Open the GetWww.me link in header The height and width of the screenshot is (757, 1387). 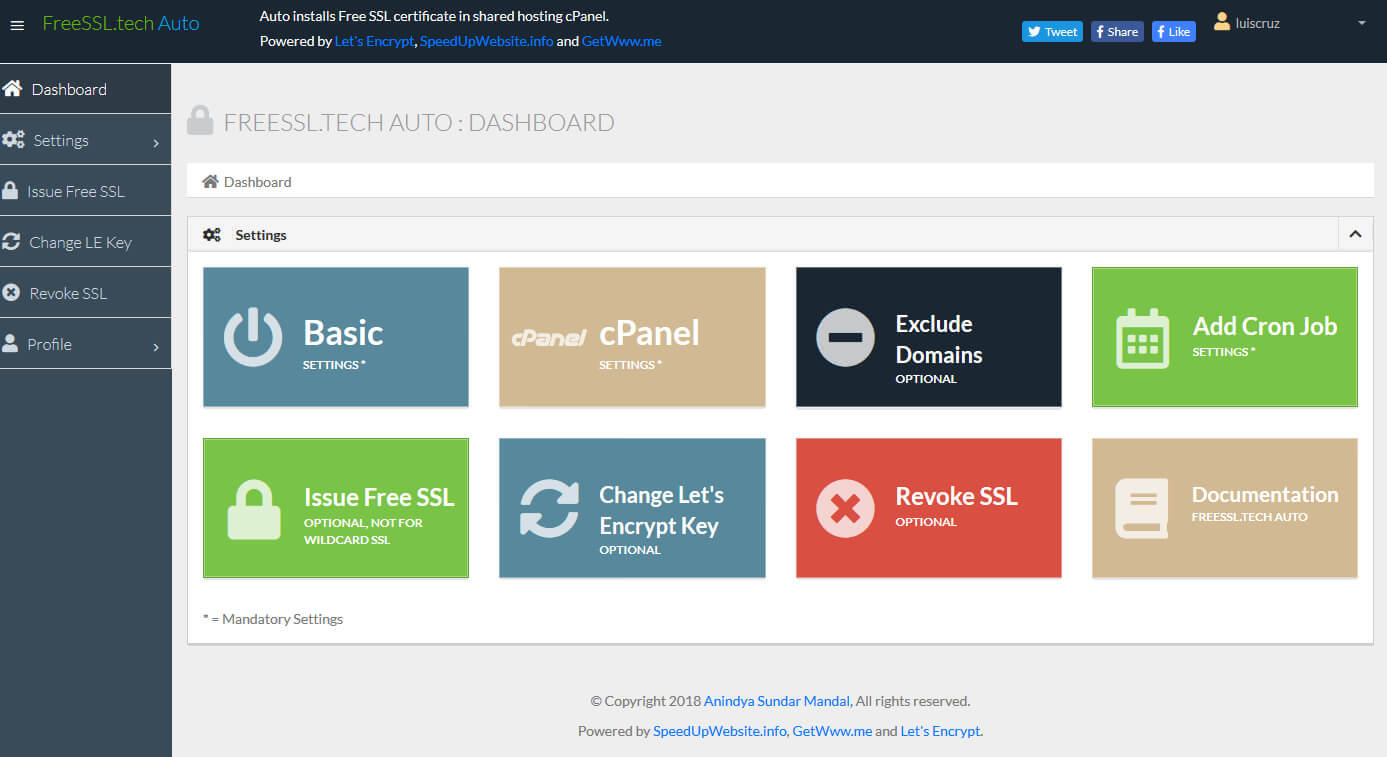(x=621, y=41)
